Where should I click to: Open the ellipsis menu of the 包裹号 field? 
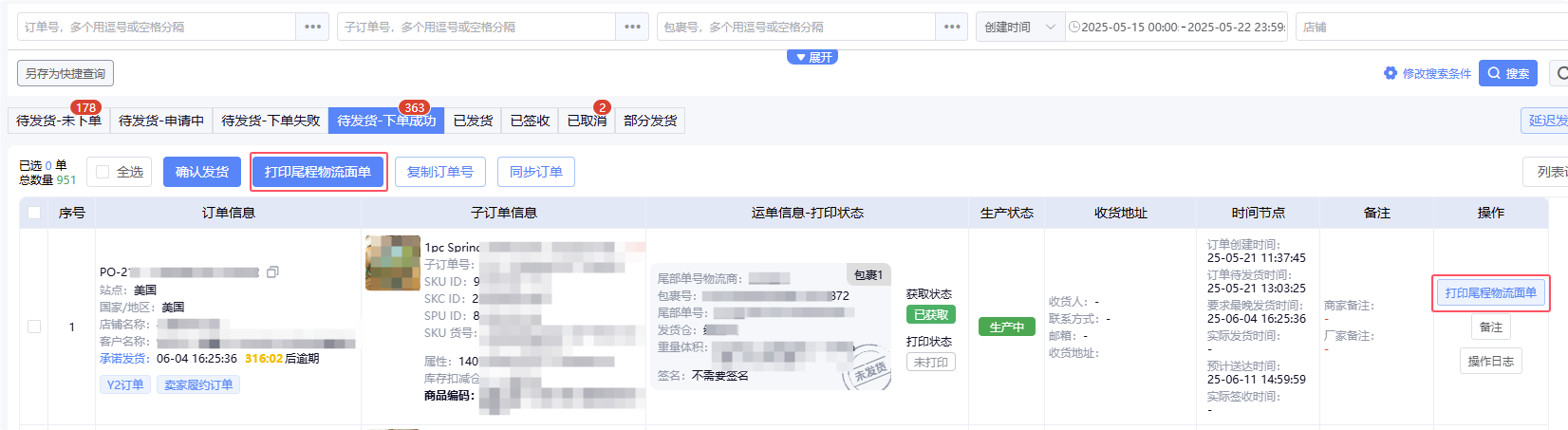tap(952, 27)
